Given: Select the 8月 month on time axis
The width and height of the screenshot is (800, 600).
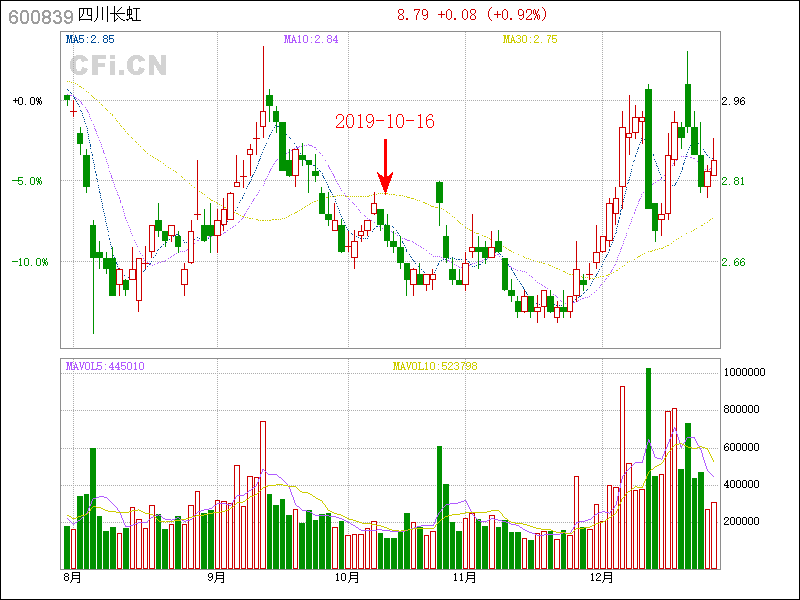Looking at the screenshot, I should [x=71, y=577].
